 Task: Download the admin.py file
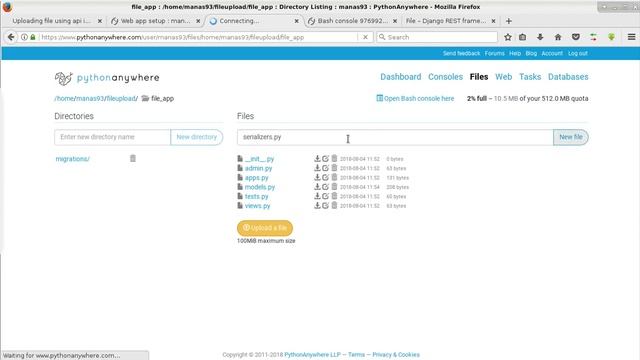click(317, 168)
